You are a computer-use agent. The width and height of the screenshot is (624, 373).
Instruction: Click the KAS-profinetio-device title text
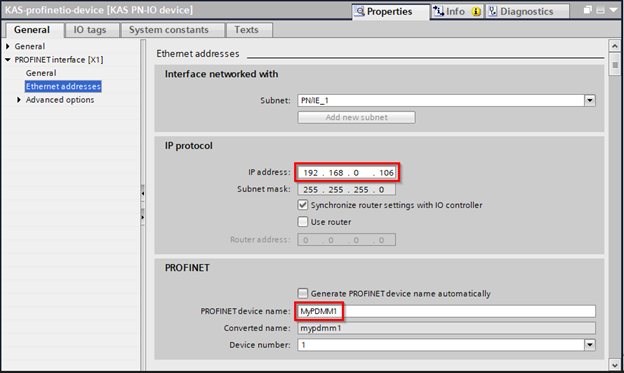click(x=99, y=10)
